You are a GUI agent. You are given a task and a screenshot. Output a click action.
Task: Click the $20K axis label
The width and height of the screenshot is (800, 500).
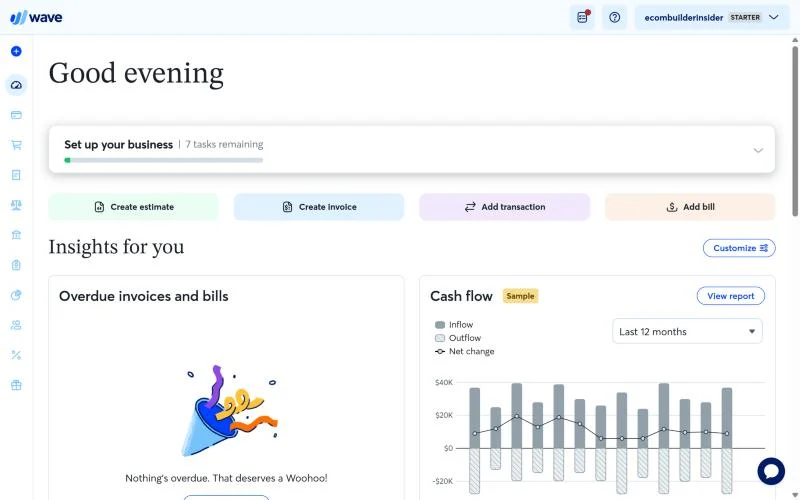[x=443, y=415]
